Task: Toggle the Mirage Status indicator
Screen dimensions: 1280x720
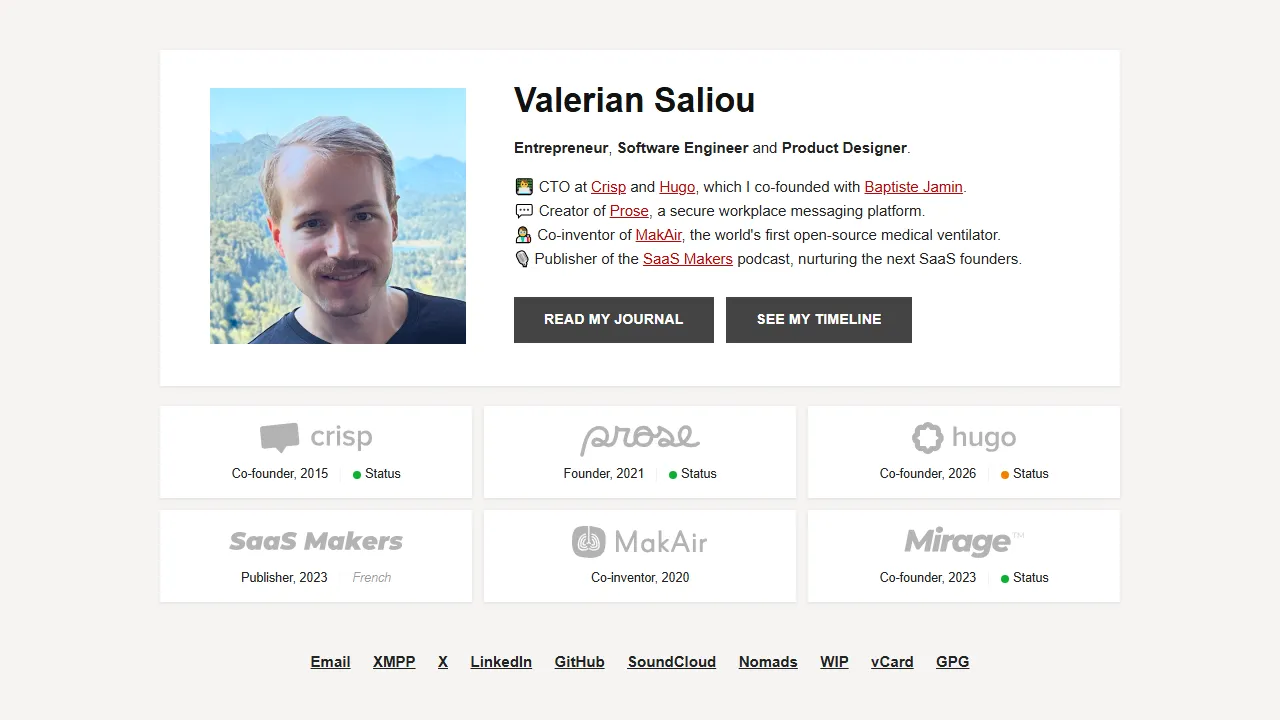Action: [x=1004, y=578]
